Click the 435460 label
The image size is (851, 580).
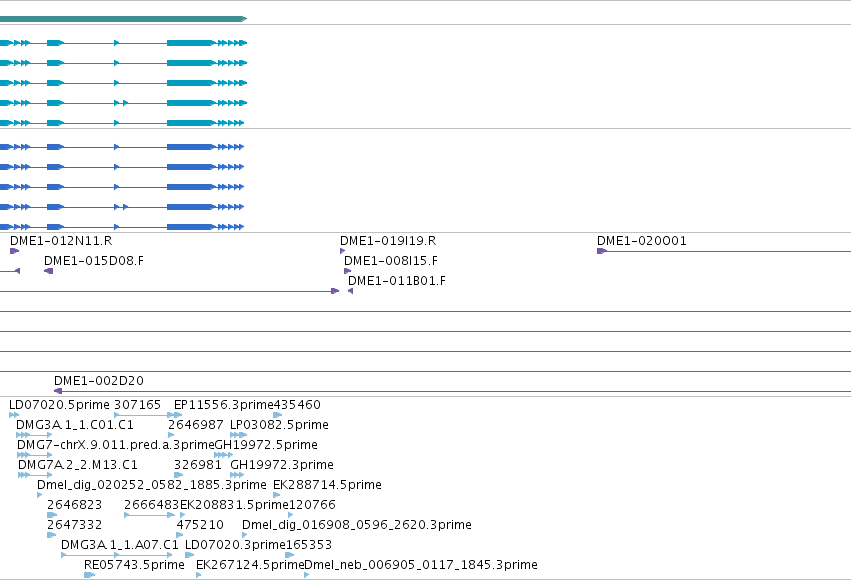[297, 405]
